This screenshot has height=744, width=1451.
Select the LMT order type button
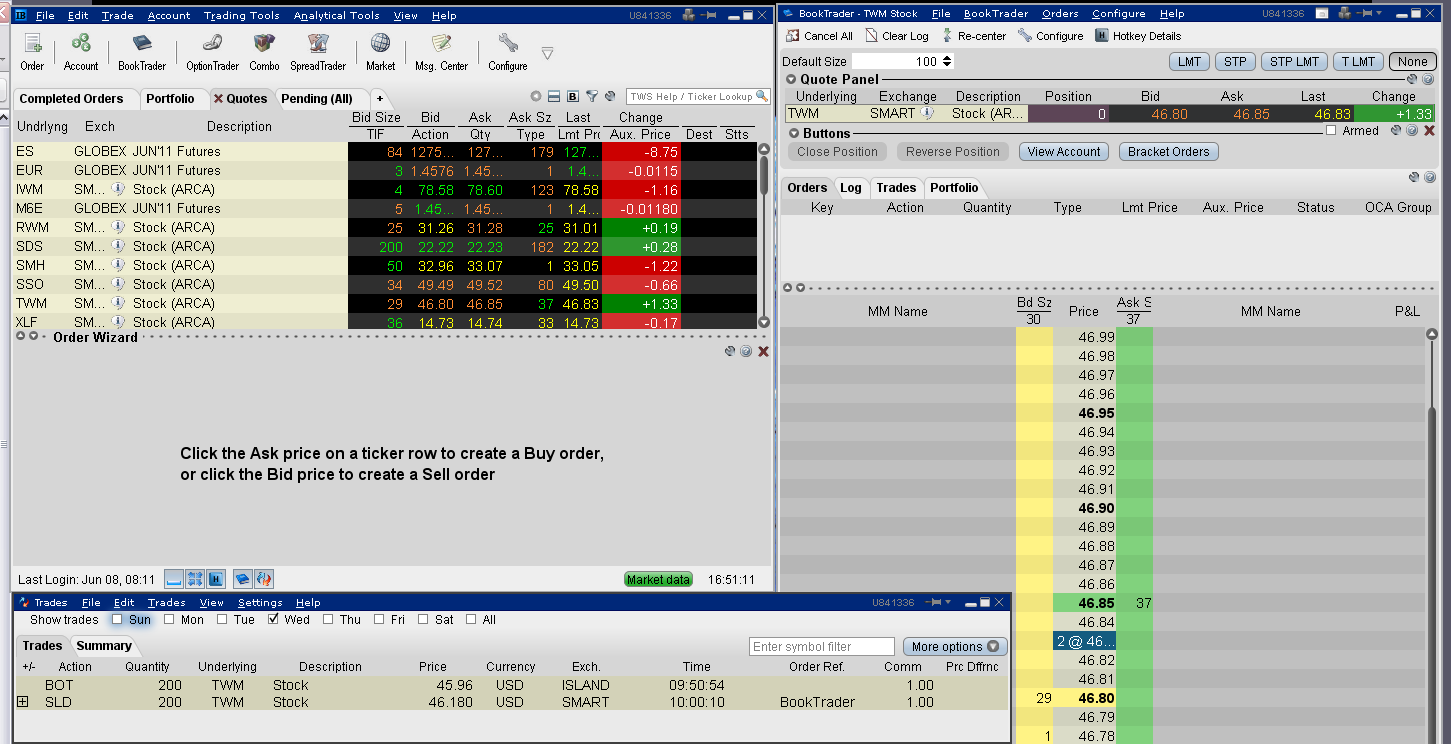pyautogui.click(x=1189, y=61)
